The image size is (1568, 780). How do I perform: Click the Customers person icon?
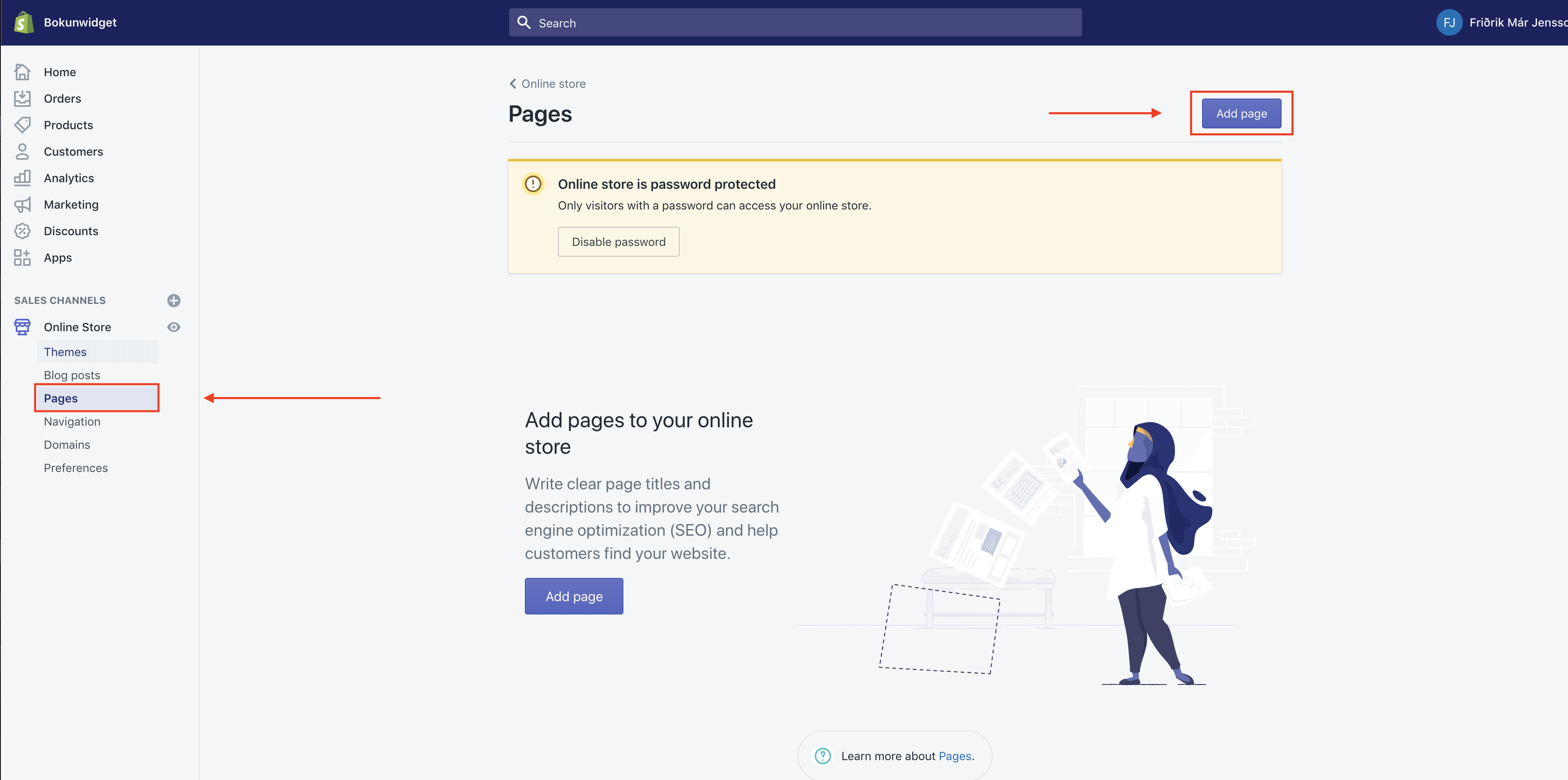22,152
